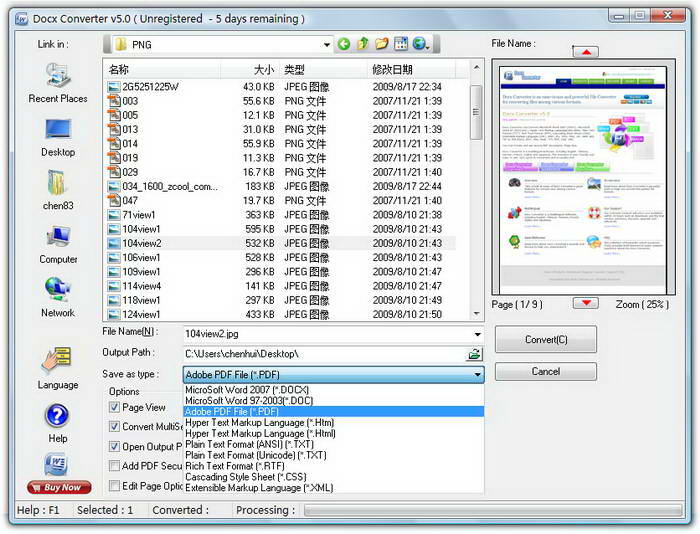This screenshot has width=700, height=534.
Task: Sort files by 名称 column header
Action: [x=162, y=70]
